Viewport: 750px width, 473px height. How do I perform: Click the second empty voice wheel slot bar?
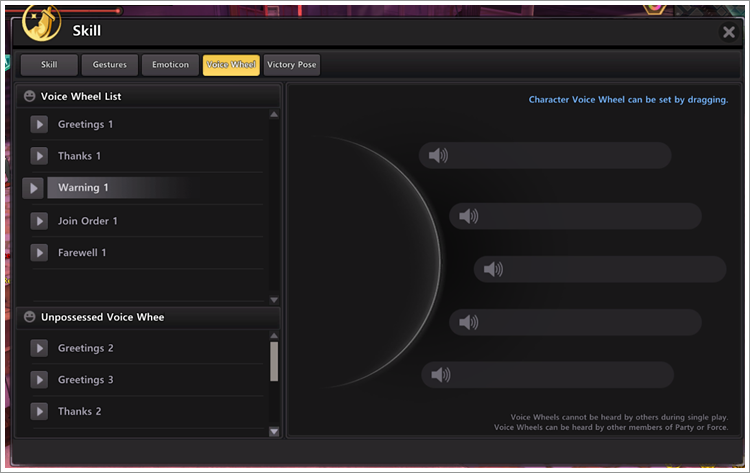click(575, 216)
